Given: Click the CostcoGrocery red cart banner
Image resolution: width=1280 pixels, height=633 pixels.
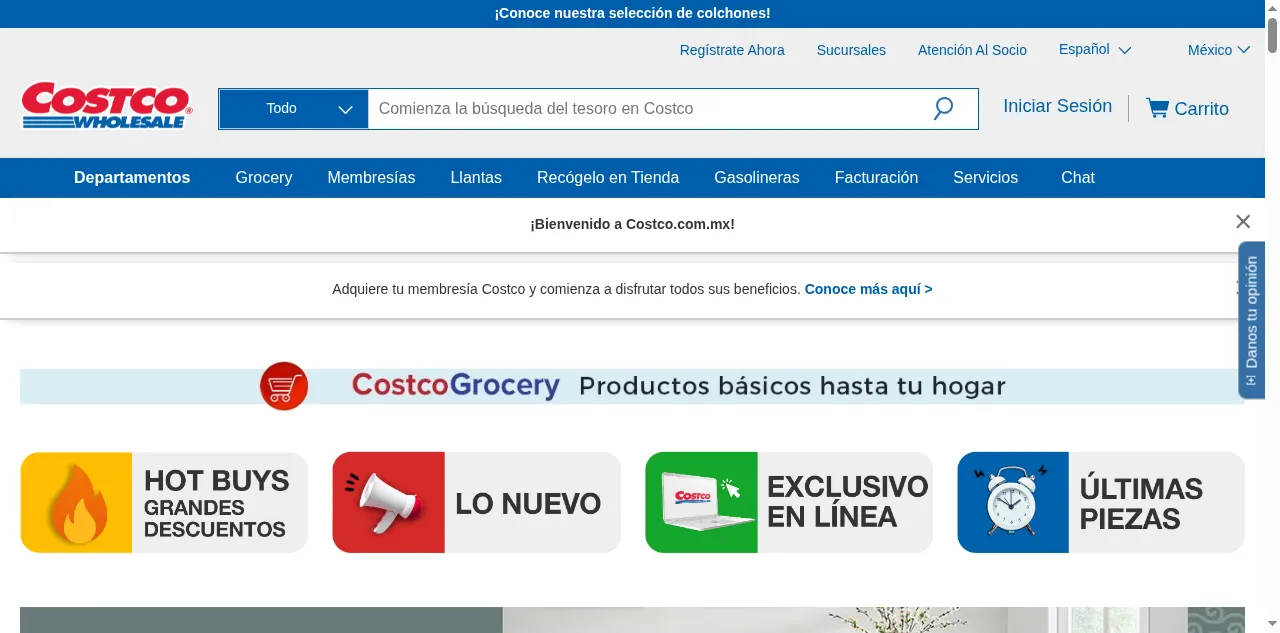Looking at the screenshot, I should (x=632, y=386).
